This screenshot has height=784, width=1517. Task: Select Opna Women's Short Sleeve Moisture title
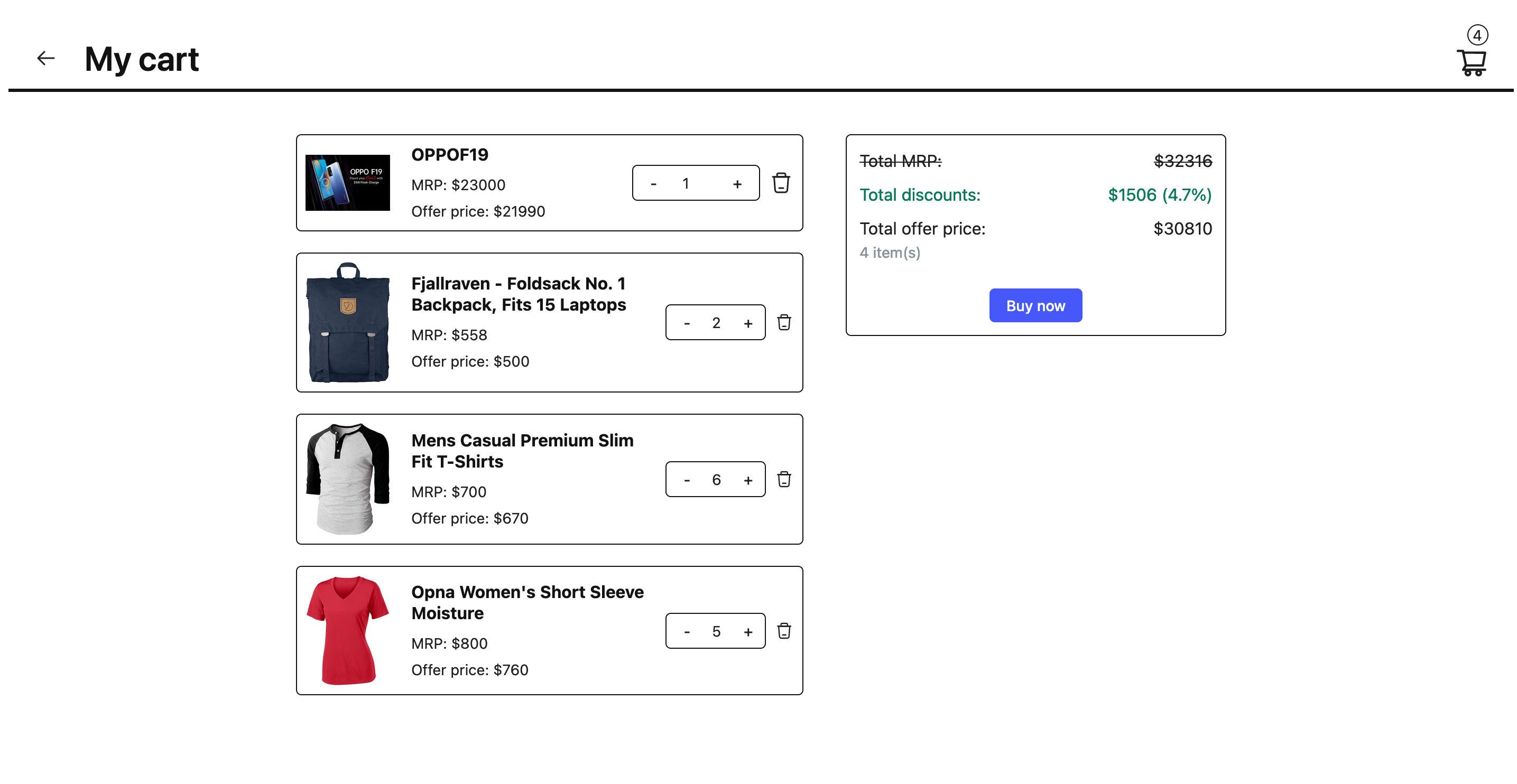[x=528, y=602]
